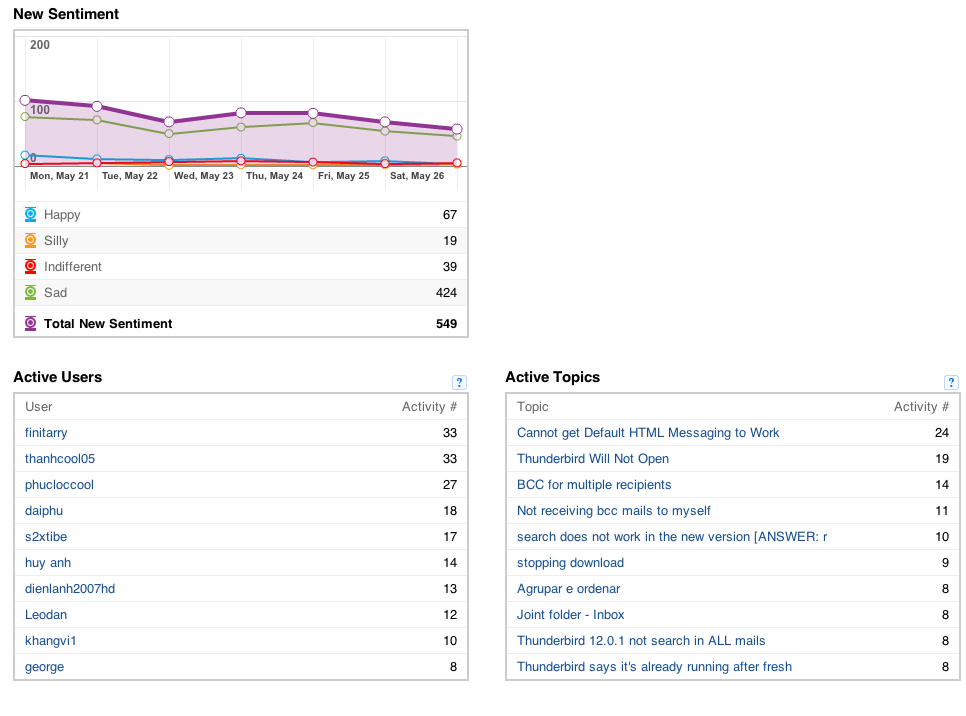
Task: Open the thanhcool05 user link
Action: coord(60,458)
